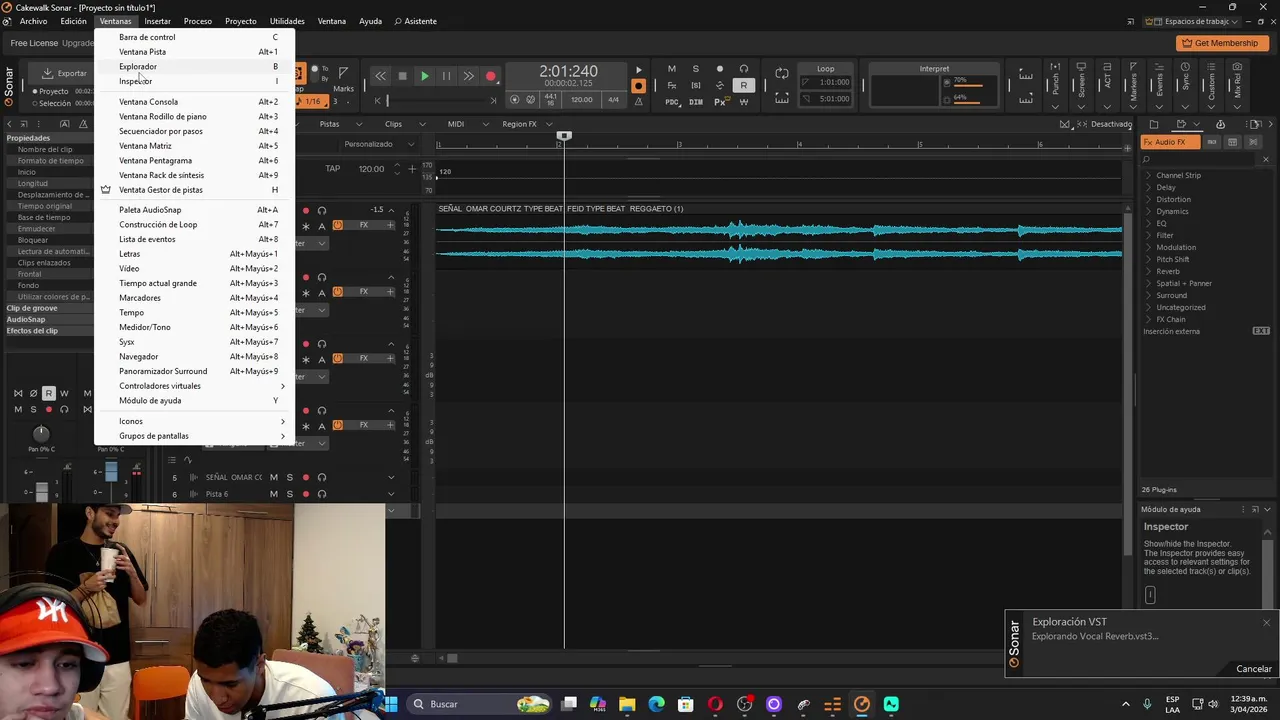Open File Explorer from Windows taskbar
Viewport: 1280px width, 720px height.
[627, 704]
